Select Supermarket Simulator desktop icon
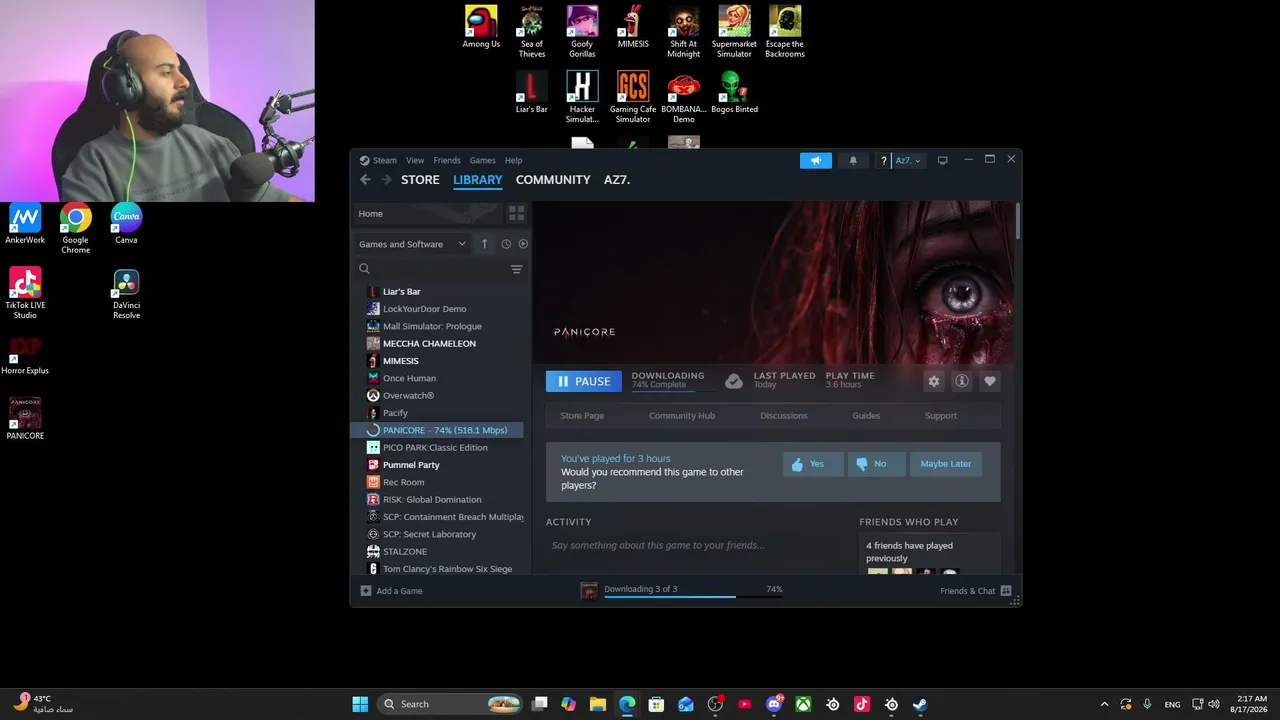The width and height of the screenshot is (1280, 720). click(x=734, y=32)
